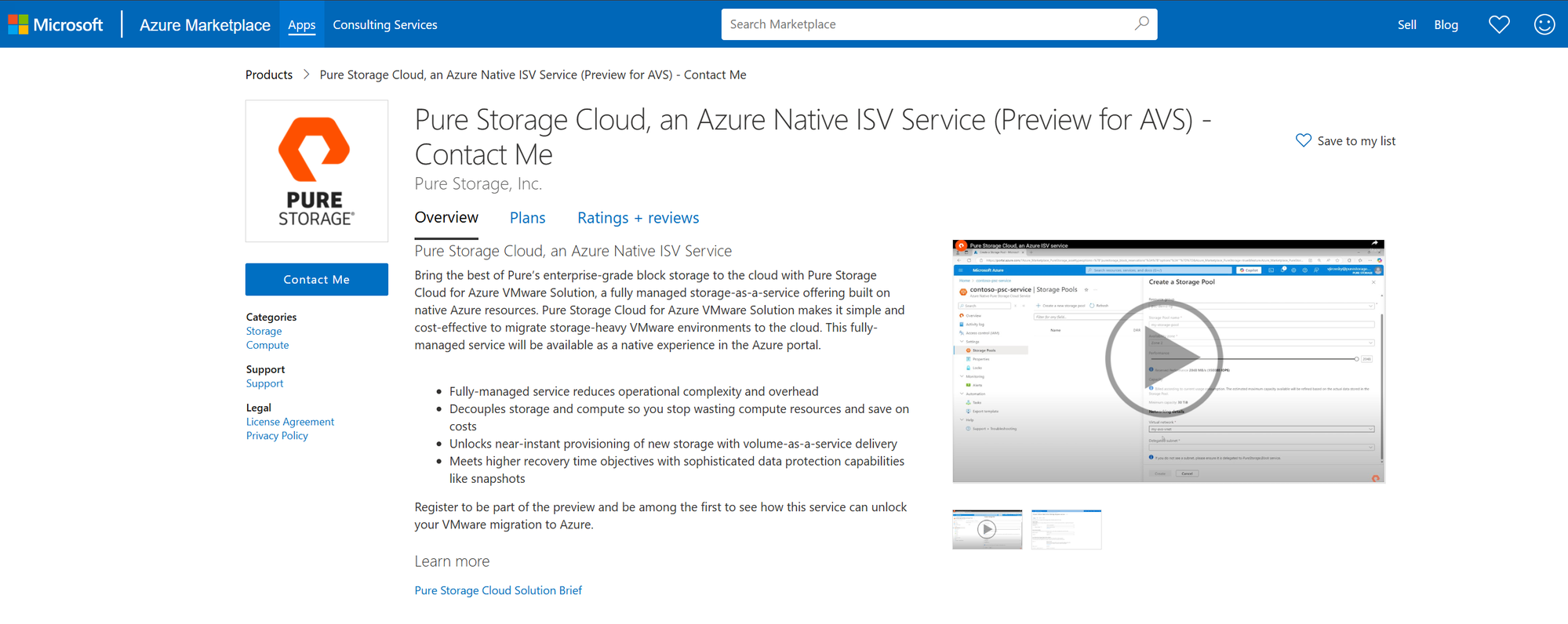Open the License Agreement link
The height and width of the screenshot is (624, 1568).
[290, 422]
